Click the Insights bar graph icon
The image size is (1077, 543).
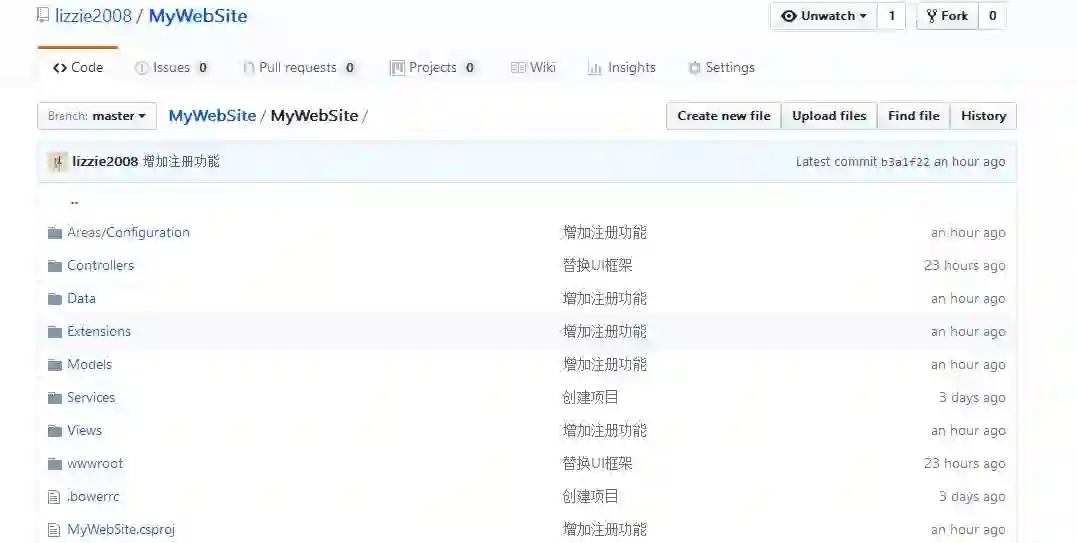click(595, 68)
